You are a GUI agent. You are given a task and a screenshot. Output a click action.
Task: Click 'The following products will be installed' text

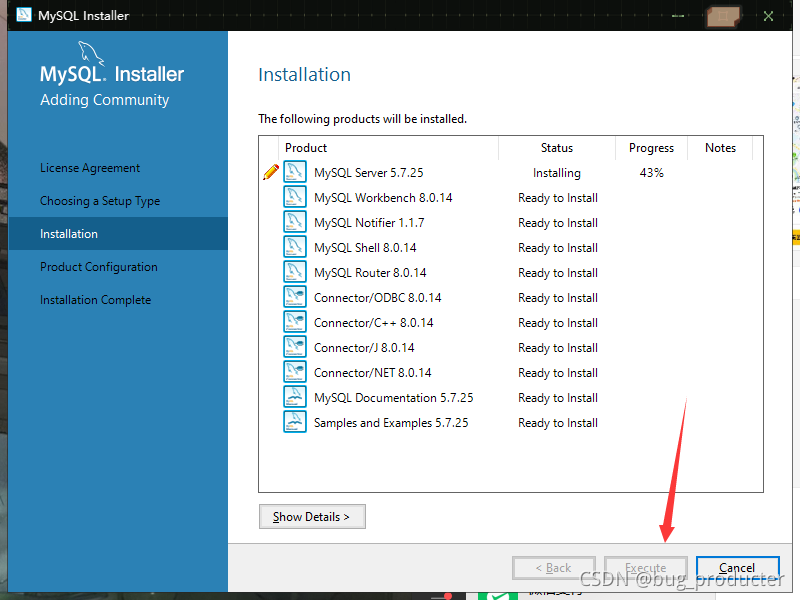point(362,119)
